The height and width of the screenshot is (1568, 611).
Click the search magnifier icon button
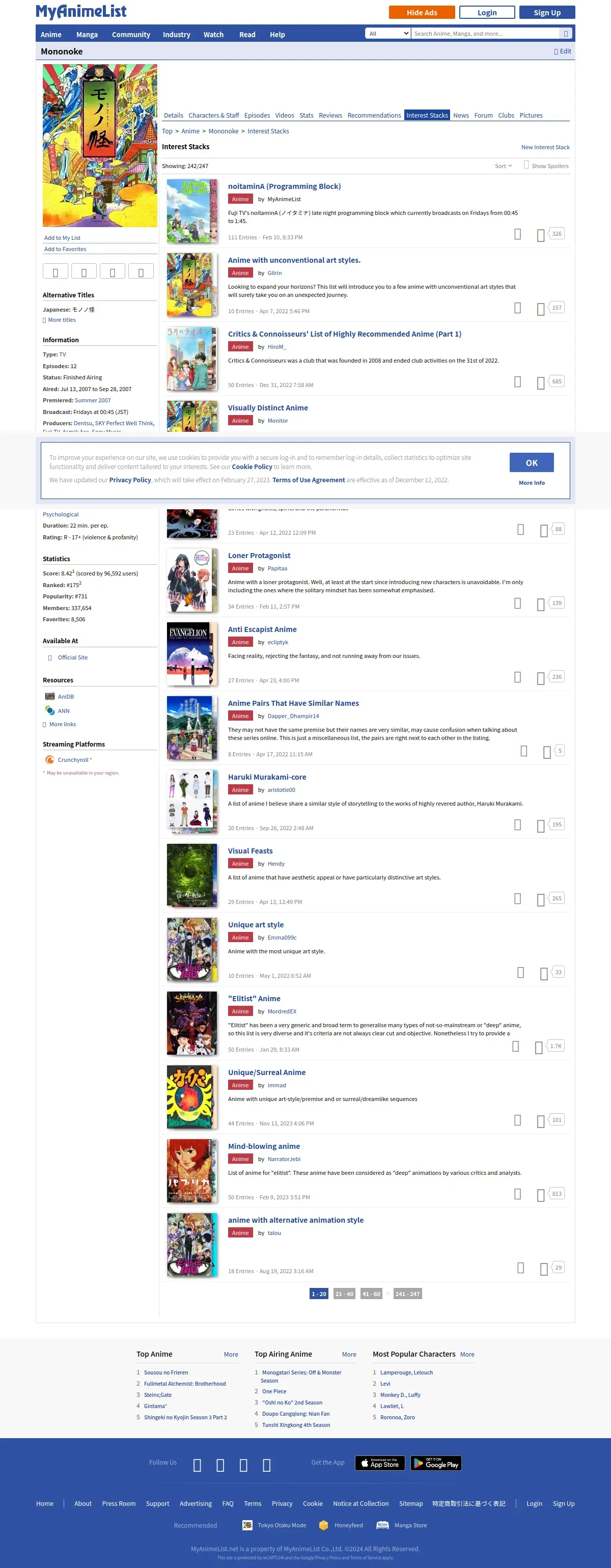coord(565,34)
